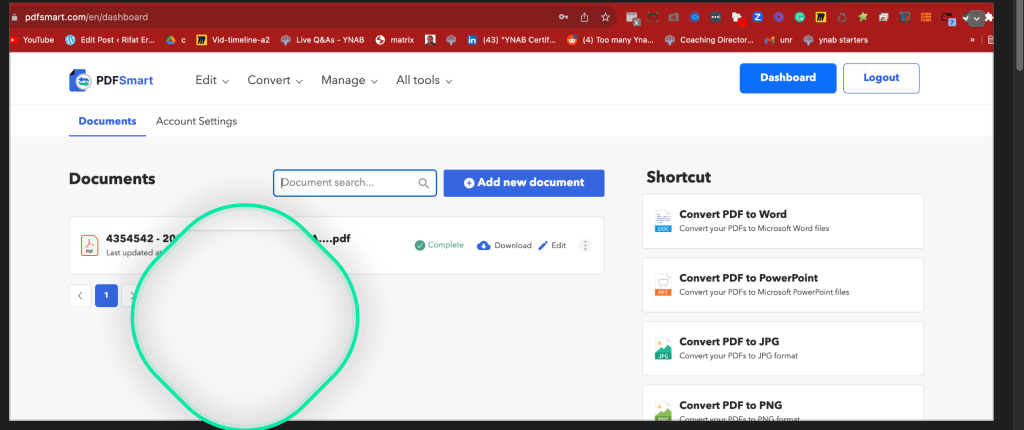Click the PDFSmart logo
Screen dimensions: 1024x430
(111, 80)
